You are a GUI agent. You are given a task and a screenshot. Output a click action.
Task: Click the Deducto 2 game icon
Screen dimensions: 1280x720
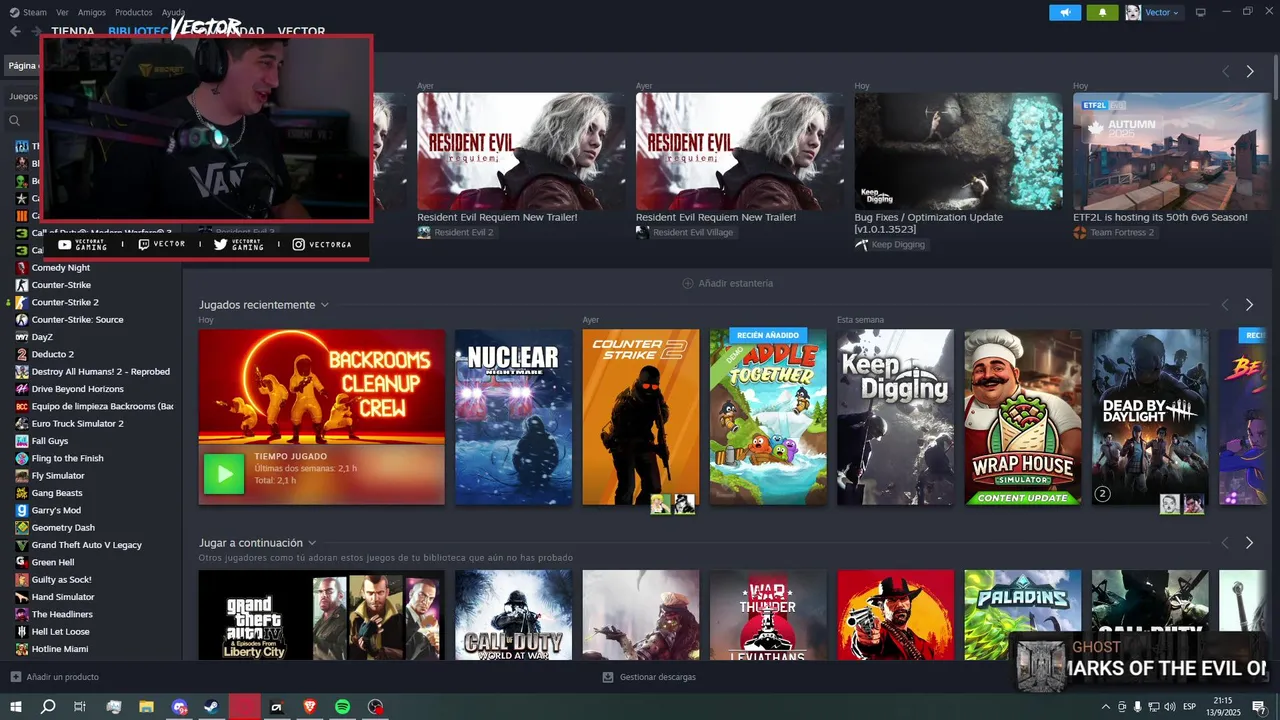click(22, 354)
